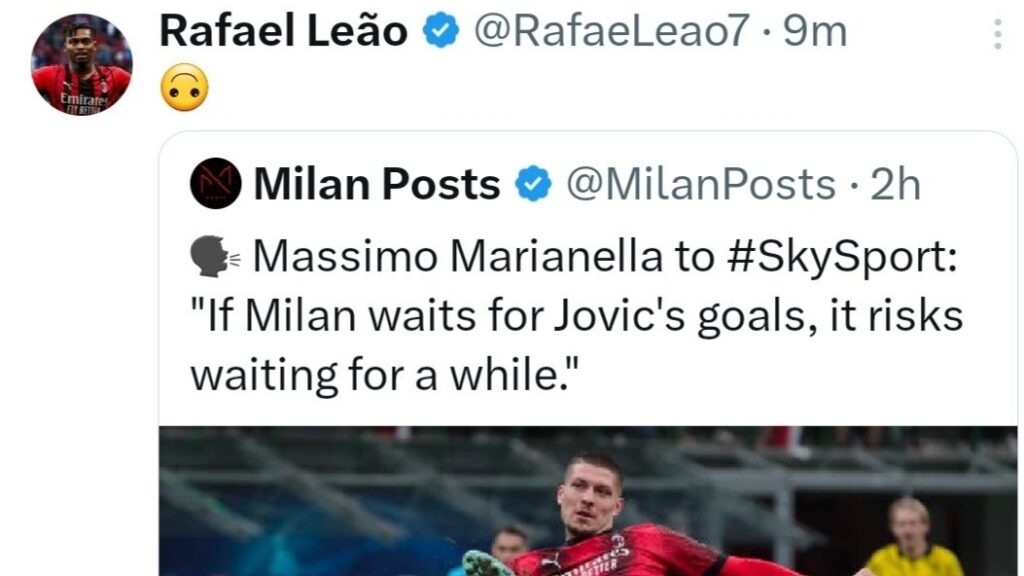Click the verified badge beside Rafael Leão

pos(438,32)
